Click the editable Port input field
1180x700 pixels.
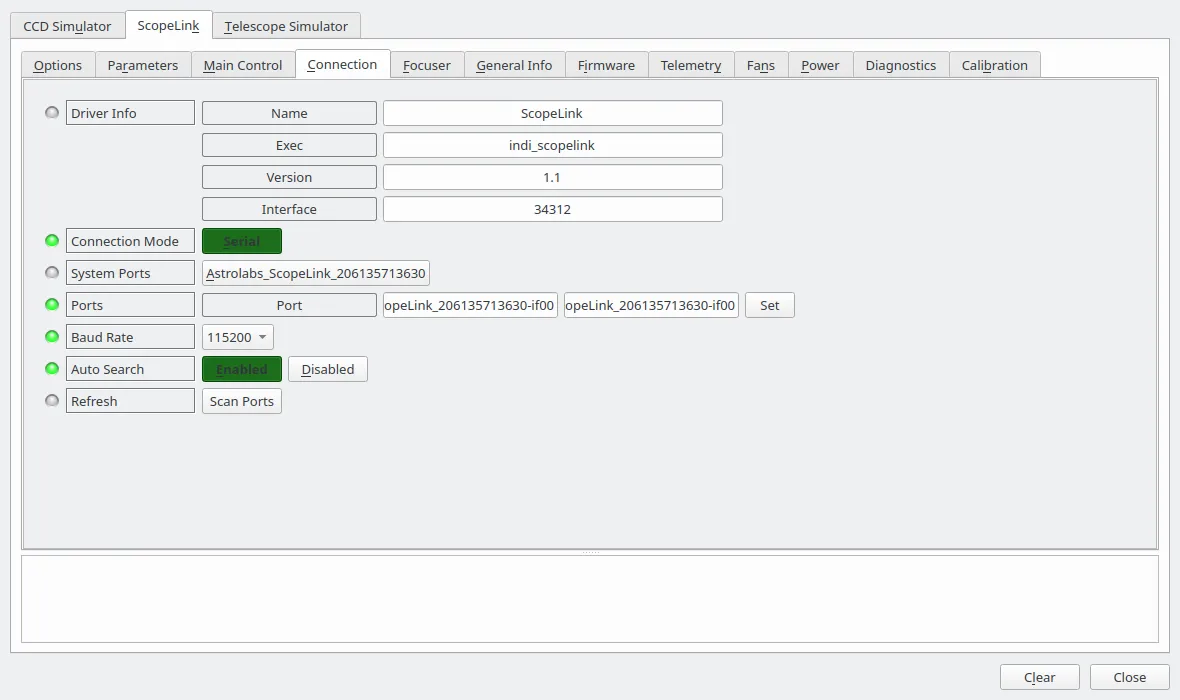(x=651, y=305)
